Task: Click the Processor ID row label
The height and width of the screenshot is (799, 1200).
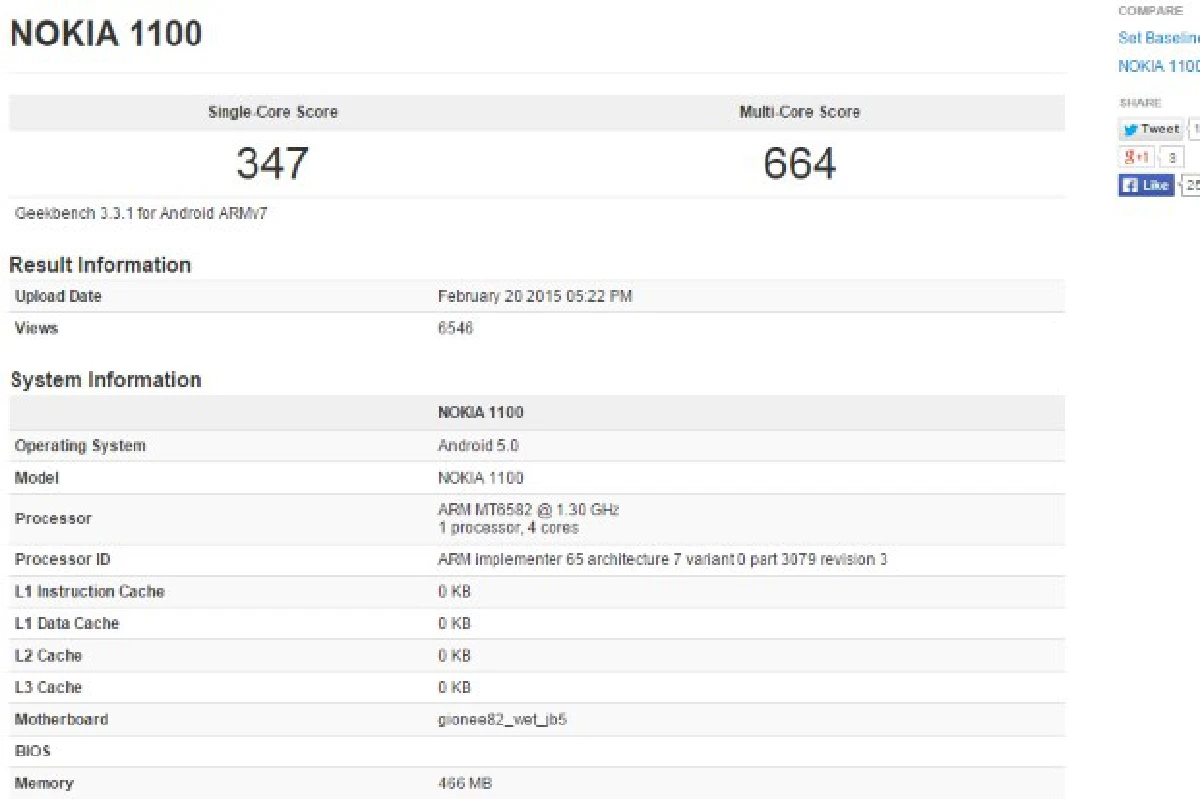Action: coord(63,559)
